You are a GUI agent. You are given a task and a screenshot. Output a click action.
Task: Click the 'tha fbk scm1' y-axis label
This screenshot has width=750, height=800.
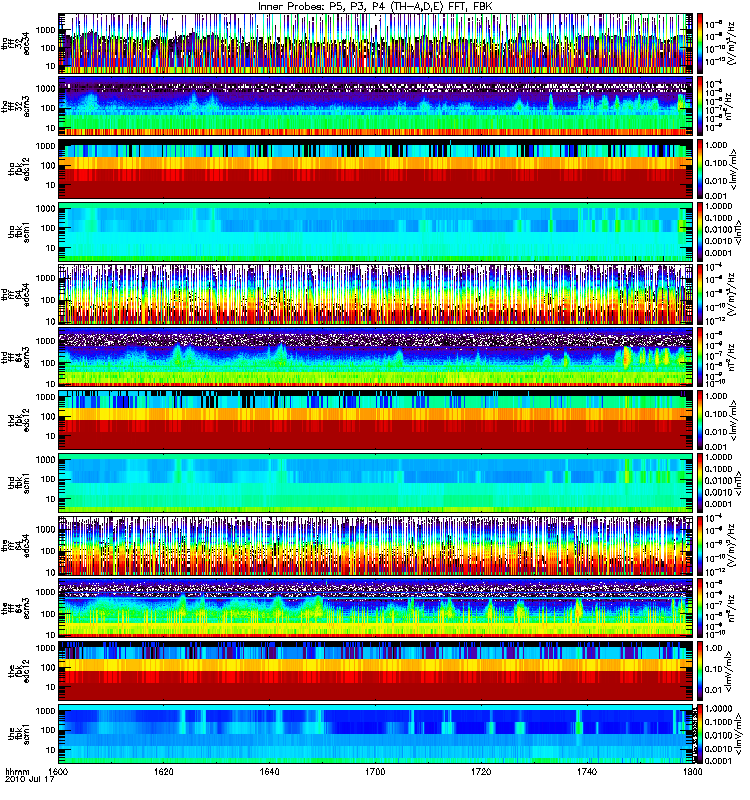(x=19, y=231)
